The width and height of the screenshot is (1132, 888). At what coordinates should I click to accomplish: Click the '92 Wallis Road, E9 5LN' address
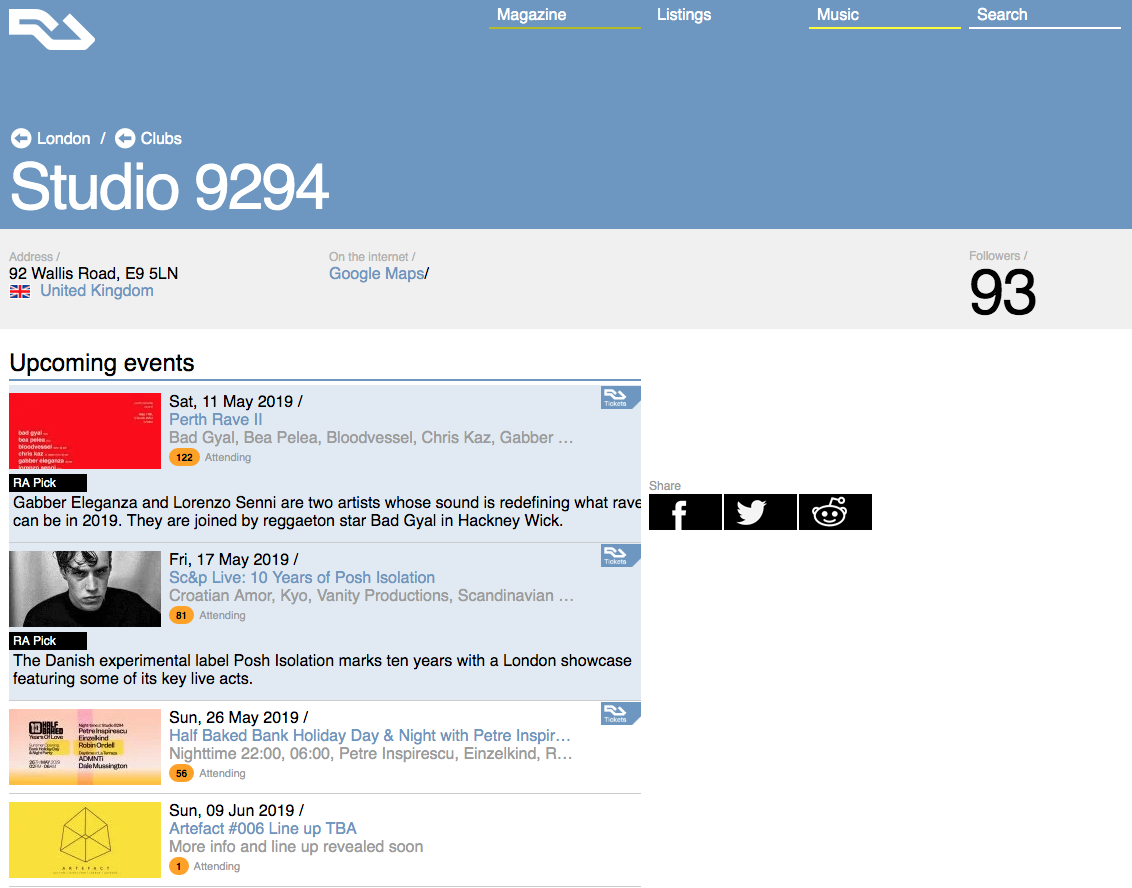tap(93, 274)
